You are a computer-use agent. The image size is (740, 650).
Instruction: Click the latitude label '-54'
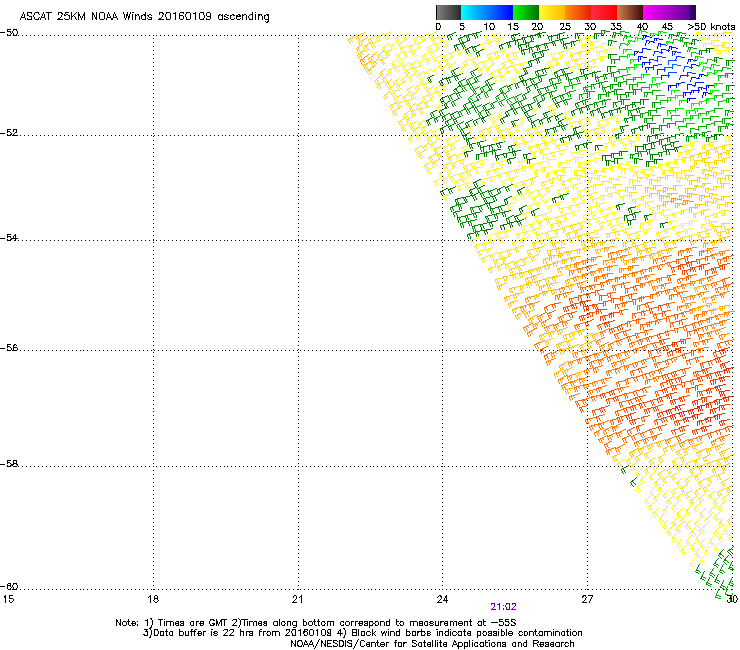click(9, 238)
